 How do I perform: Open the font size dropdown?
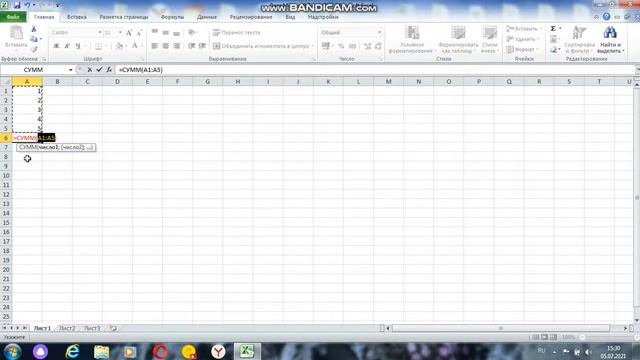(120, 32)
